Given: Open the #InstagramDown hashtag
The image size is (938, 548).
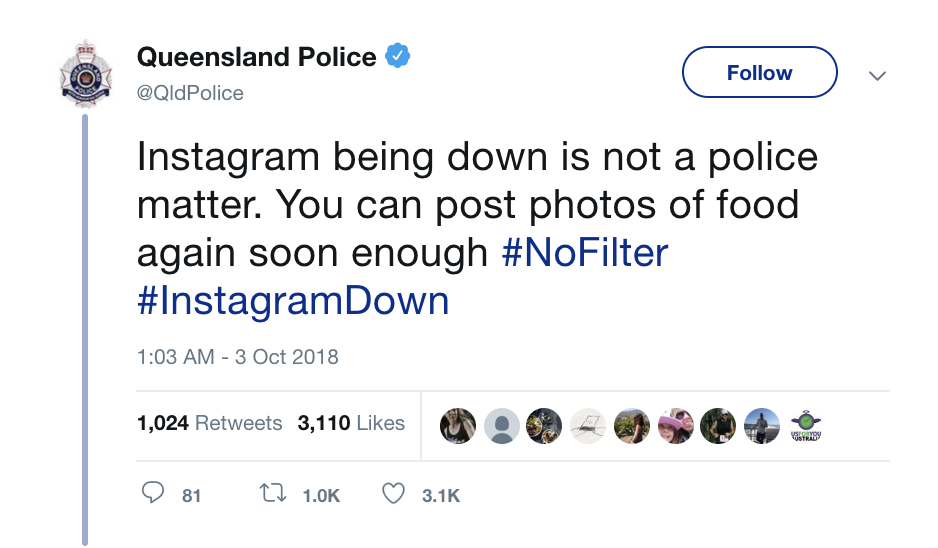Looking at the screenshot, I should [293, 301].
